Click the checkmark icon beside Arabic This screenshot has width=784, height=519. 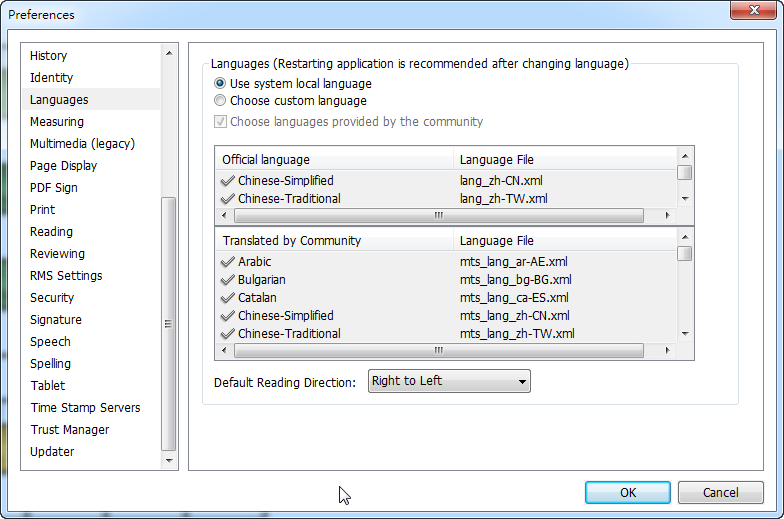click(228, 262)
